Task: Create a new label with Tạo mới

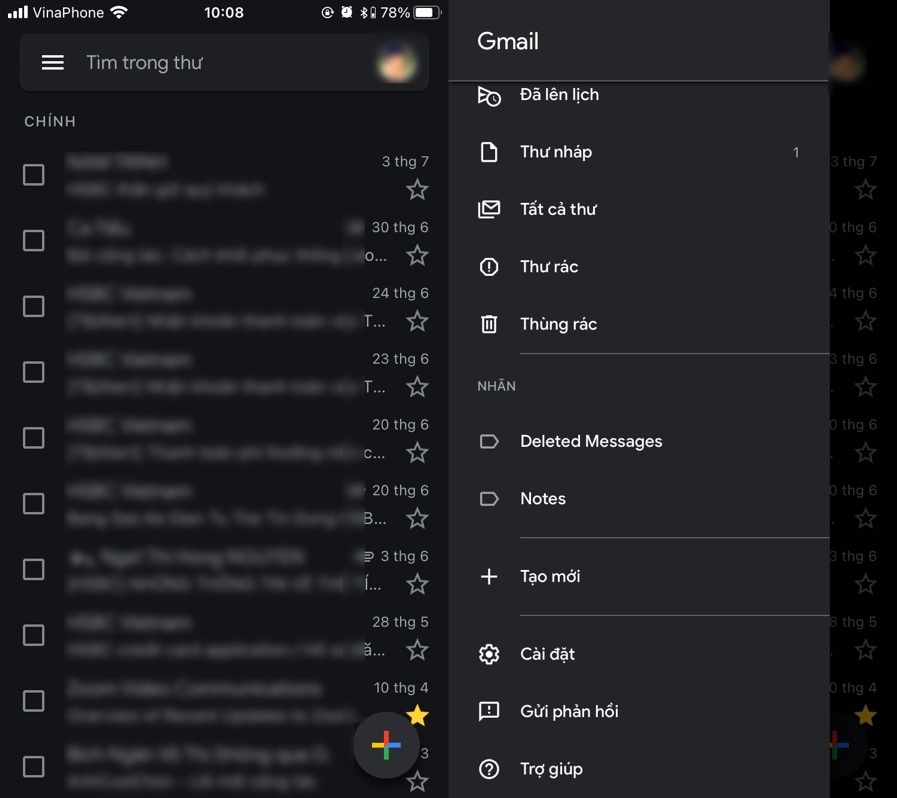Action: [550, 577]
